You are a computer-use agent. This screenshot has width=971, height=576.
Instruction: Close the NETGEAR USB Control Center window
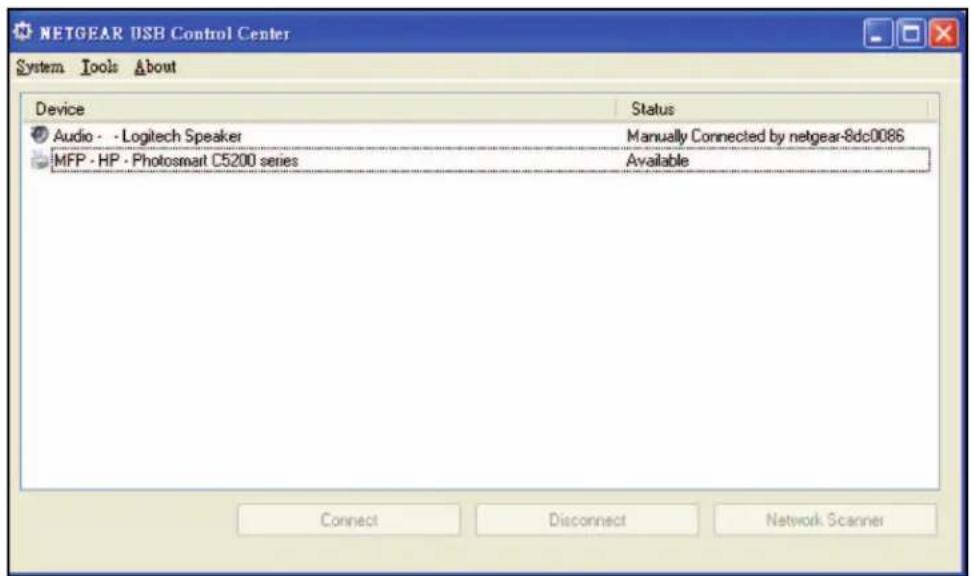pyautogui.click(x=943, y=33)
